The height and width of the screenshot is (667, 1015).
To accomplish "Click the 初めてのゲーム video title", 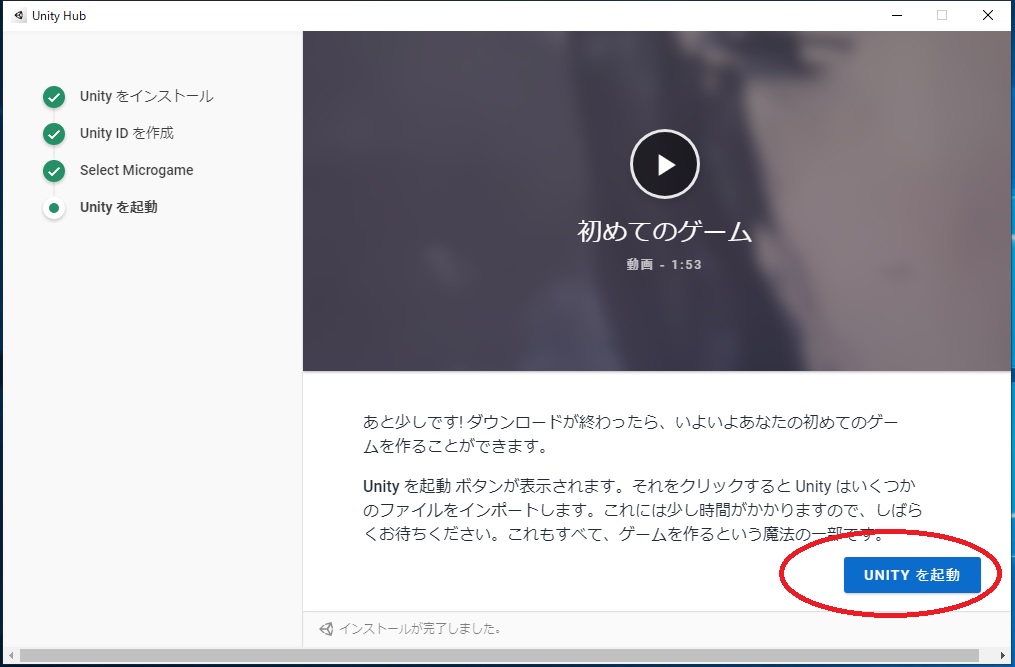I will (x=665, y=232).
